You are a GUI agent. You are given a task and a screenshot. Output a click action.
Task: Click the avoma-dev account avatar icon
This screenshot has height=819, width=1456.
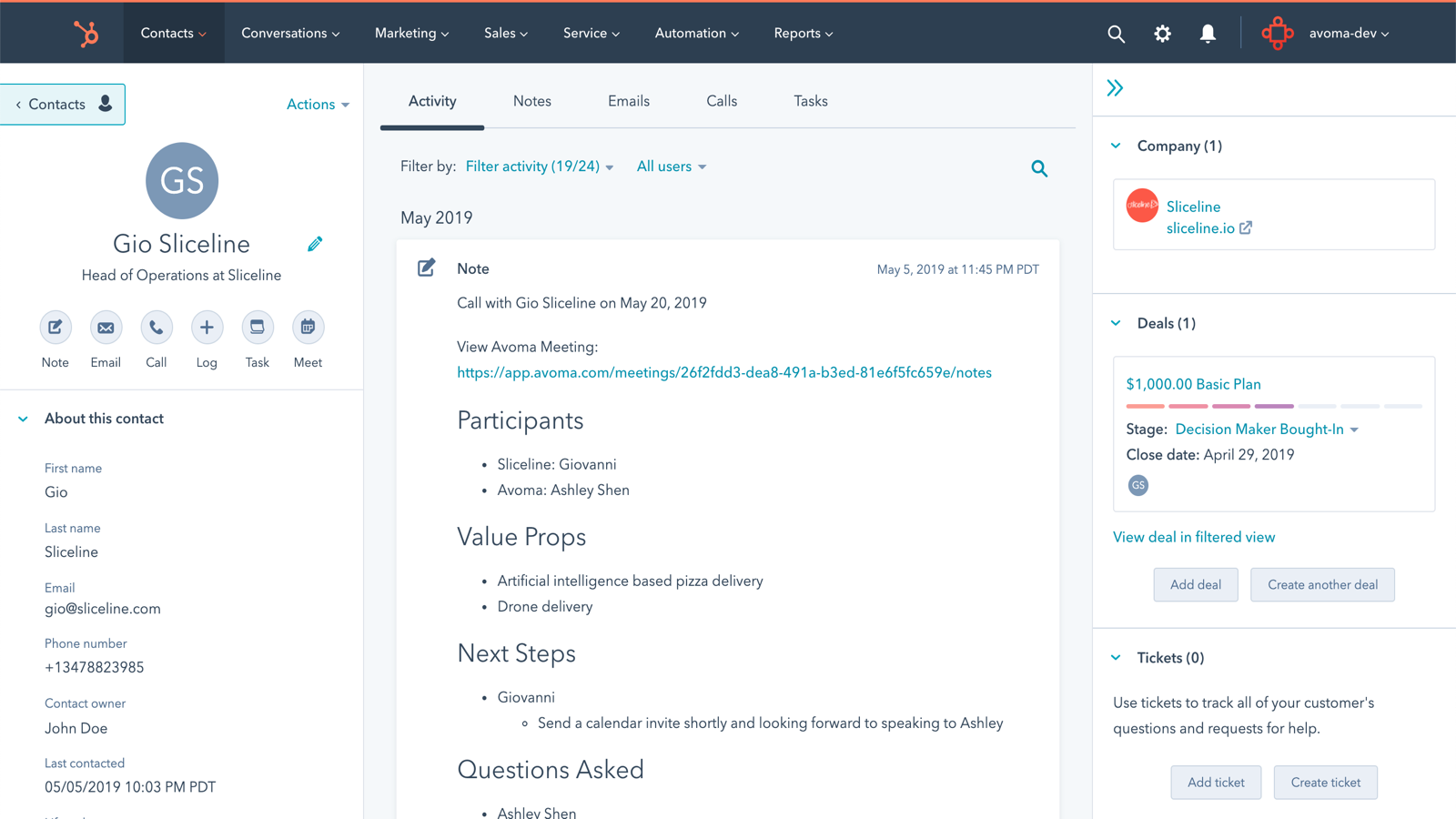pos(1278,34)
